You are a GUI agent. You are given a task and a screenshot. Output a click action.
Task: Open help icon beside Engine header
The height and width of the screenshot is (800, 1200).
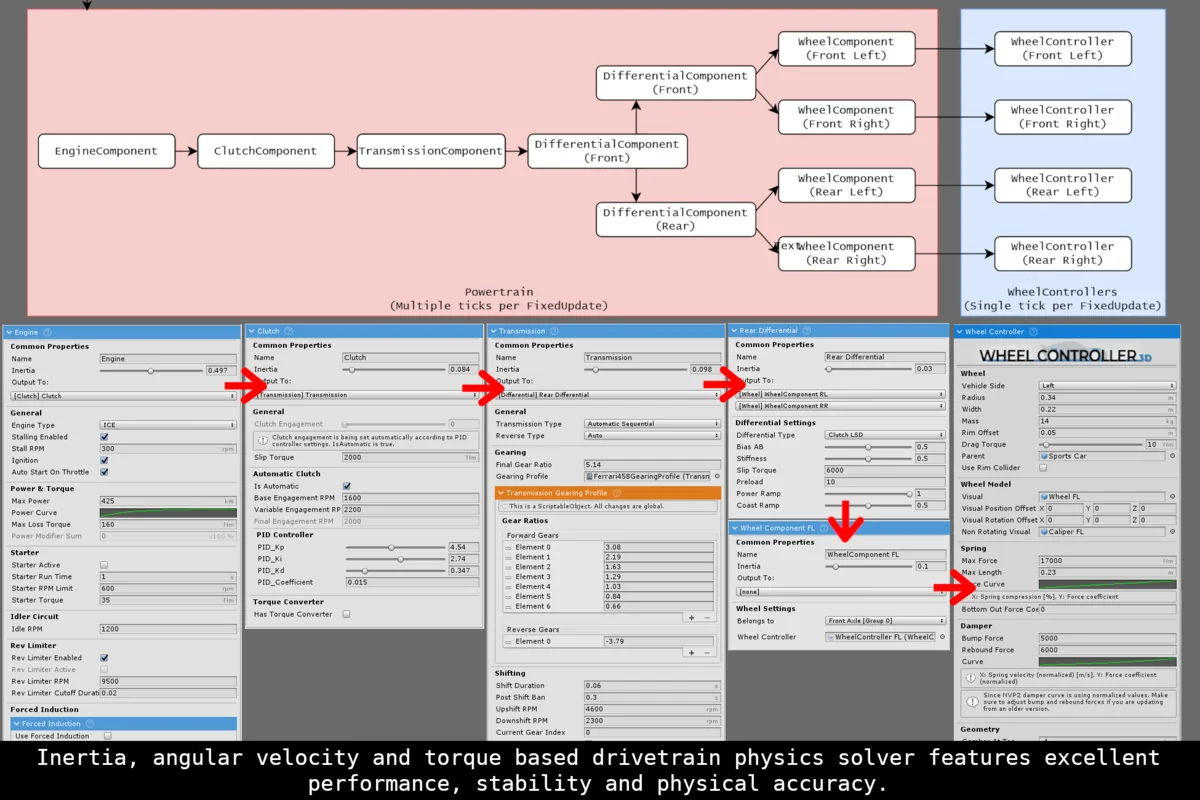[48, 332]
